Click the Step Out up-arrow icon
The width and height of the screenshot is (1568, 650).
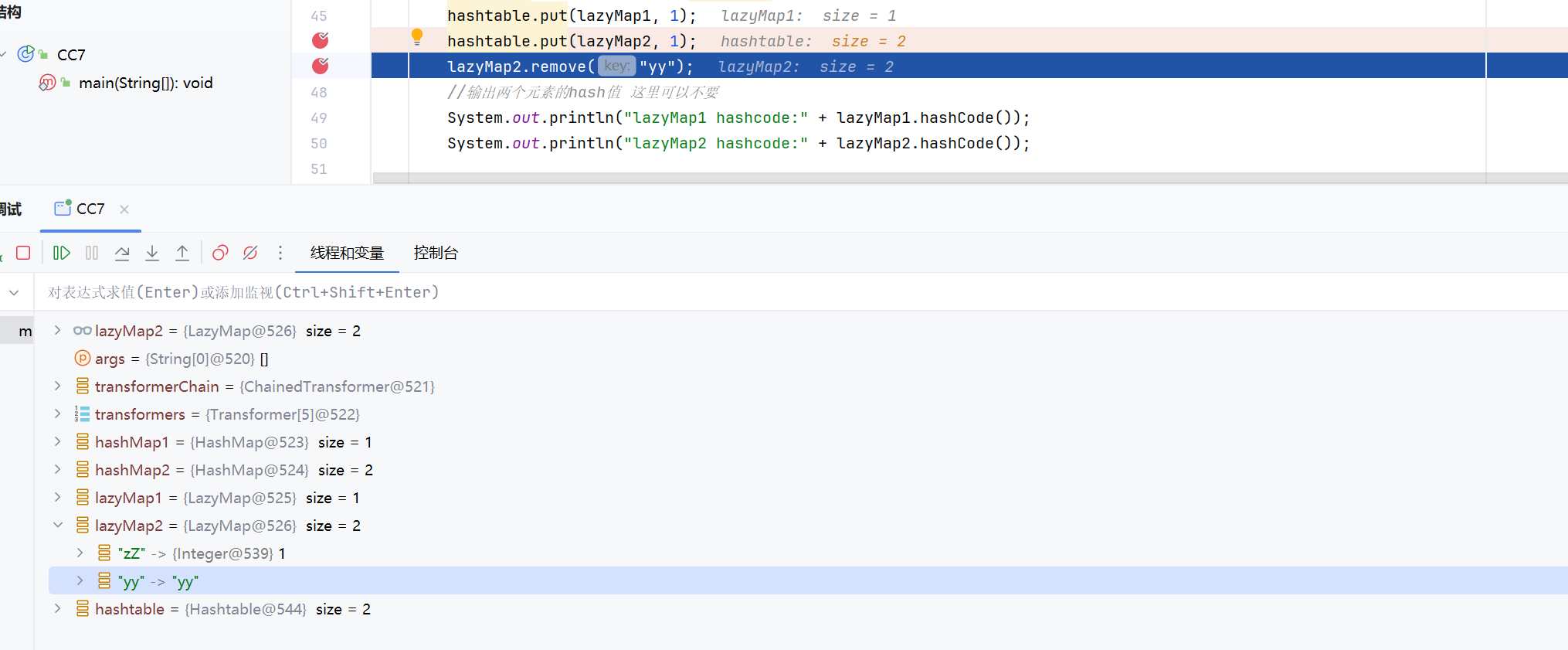click(x=182, y=253)
